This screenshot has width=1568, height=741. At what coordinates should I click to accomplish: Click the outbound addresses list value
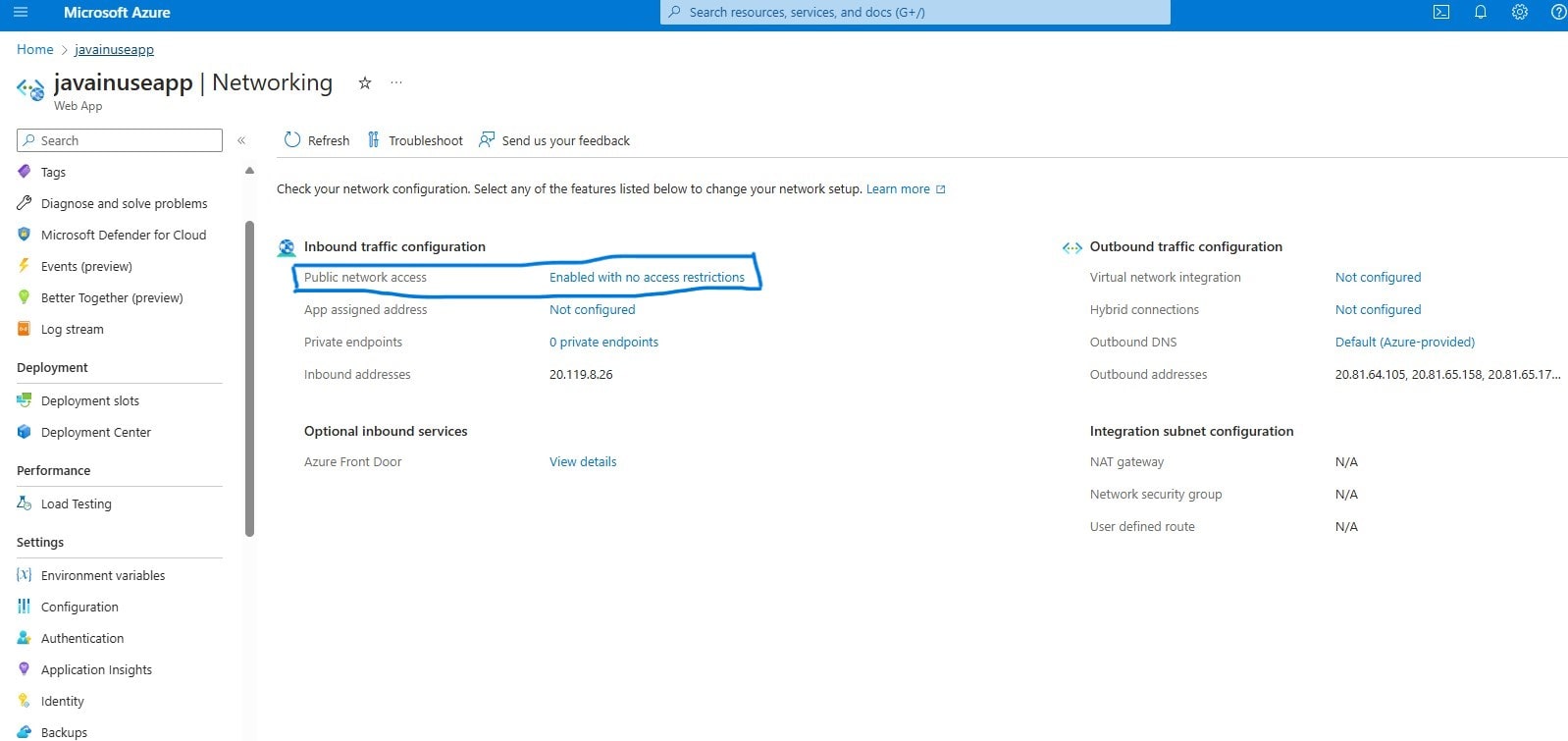pyautogui.click(x=1447, y=374)
